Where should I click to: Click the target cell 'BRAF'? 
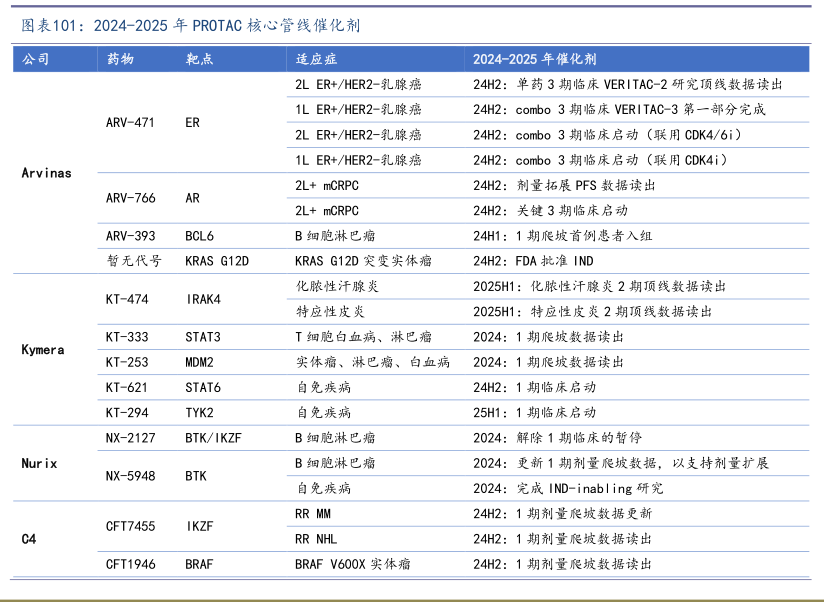(199, 564)
